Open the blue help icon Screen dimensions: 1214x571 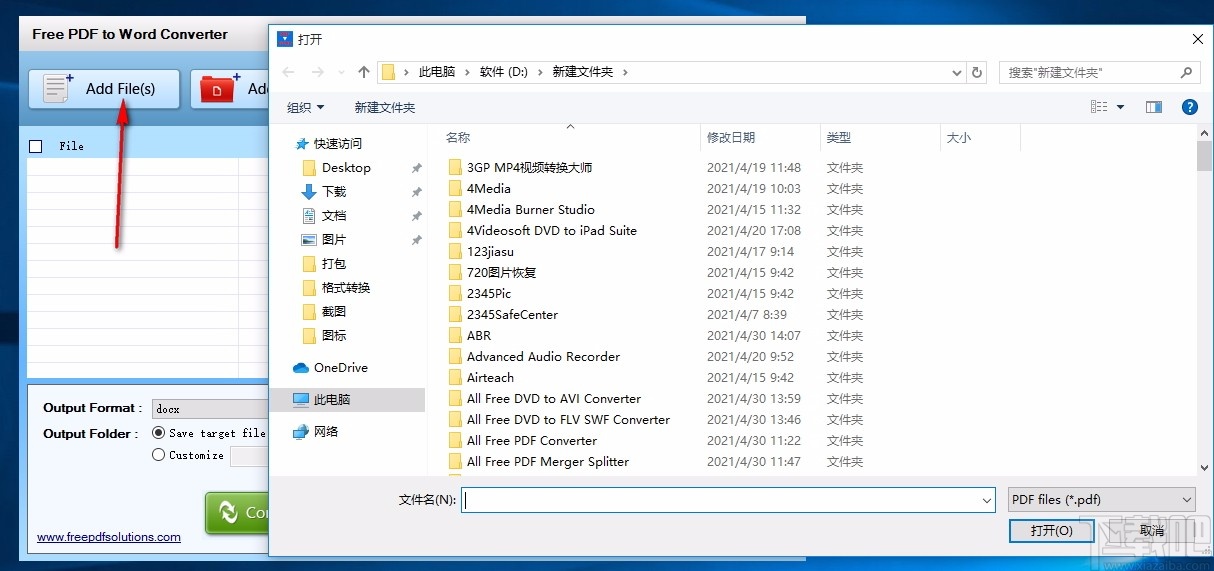[x=1190, y=107]
